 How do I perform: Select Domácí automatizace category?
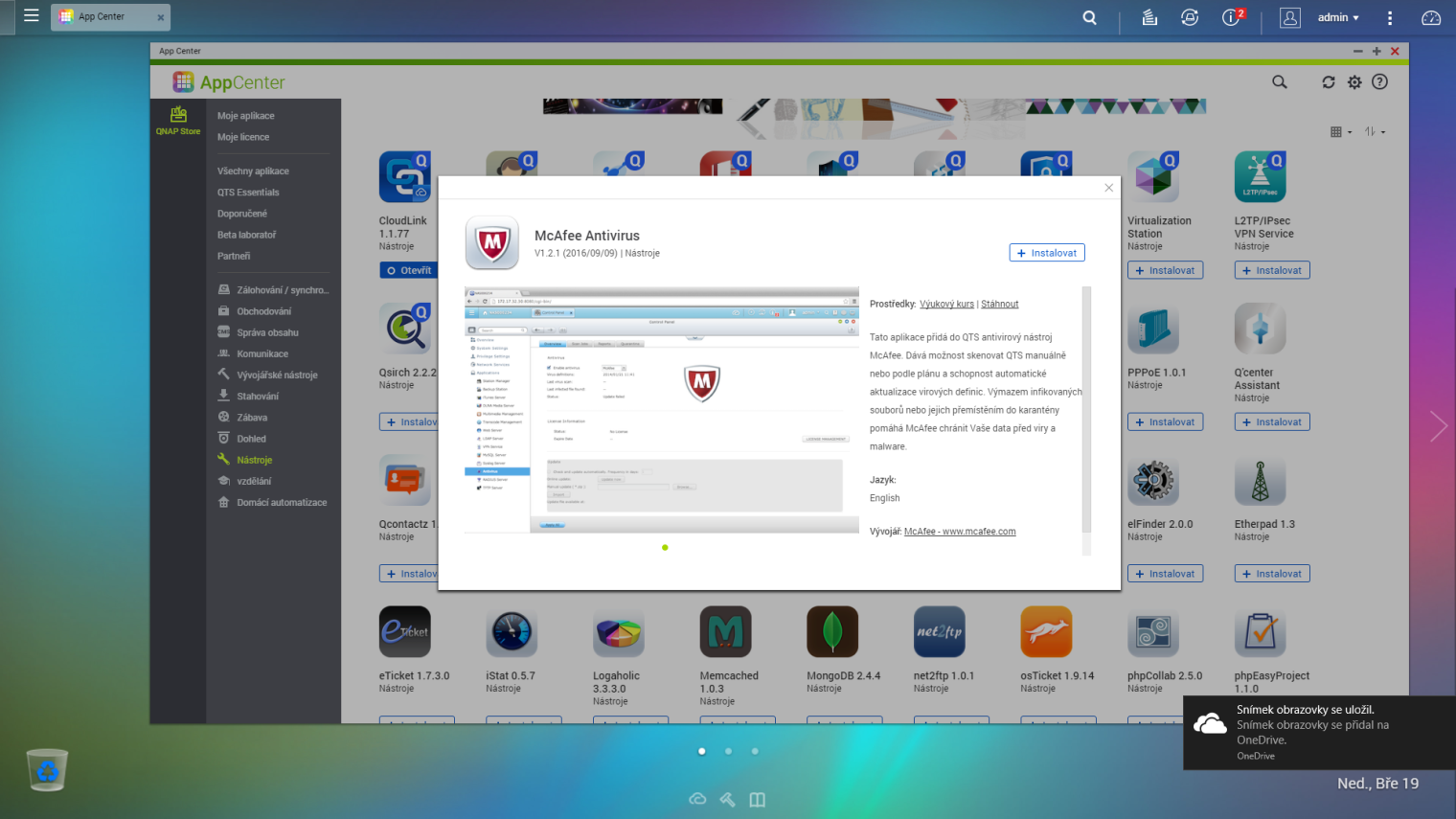[272, 502]
